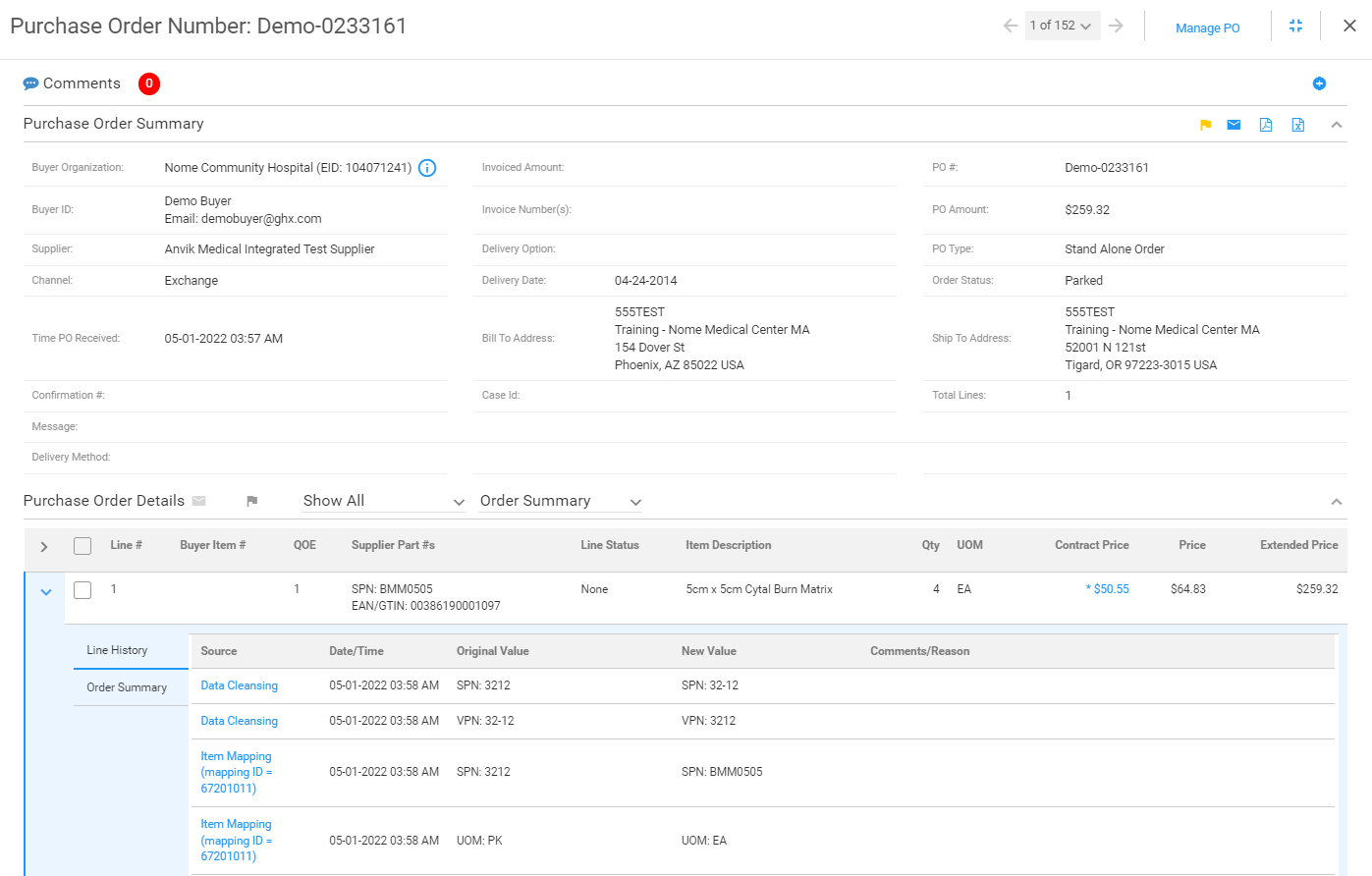Open Item Mapping link for SPN: BMM0505
Image resolution: width=1372 pixels, height=876 pixels.
coord(237,772)
